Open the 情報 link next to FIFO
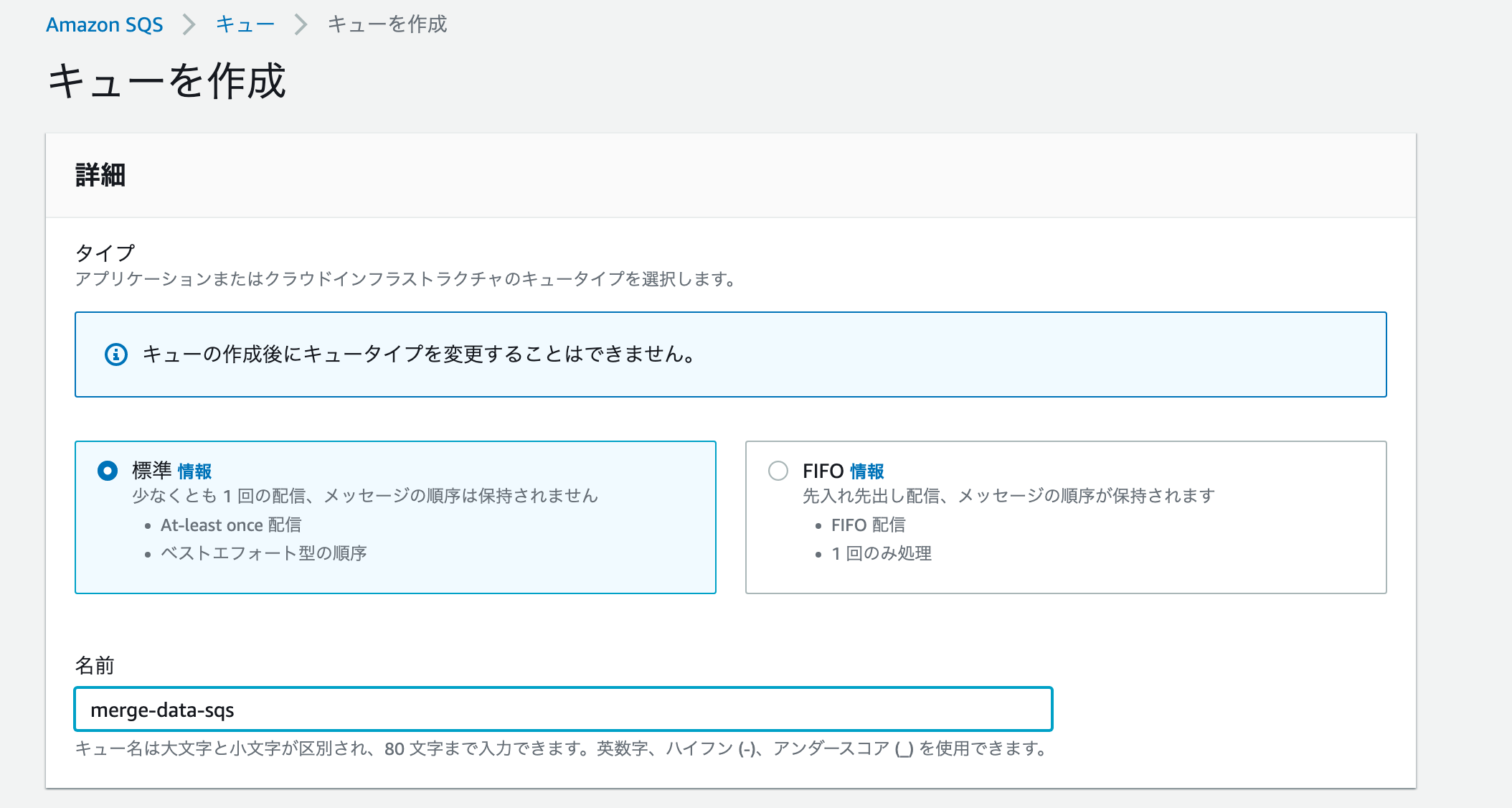This screenshot has height=808, width=1512. click(867, 471)
